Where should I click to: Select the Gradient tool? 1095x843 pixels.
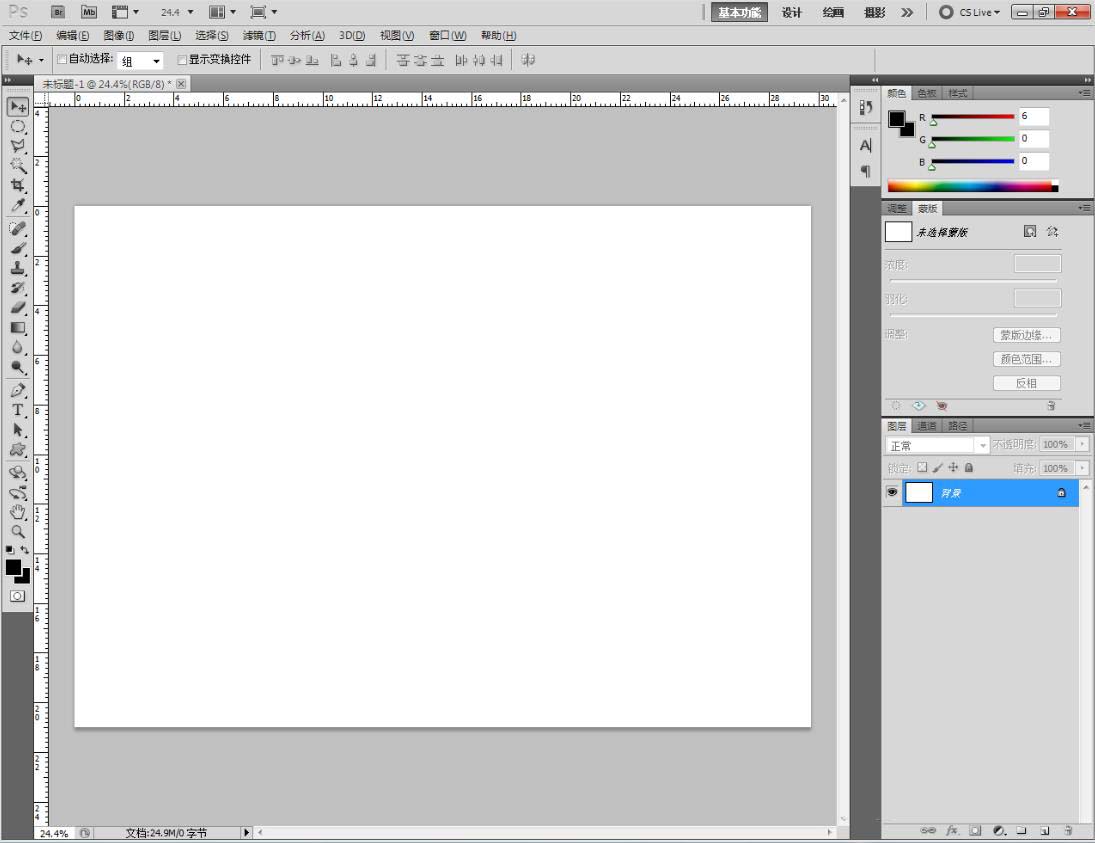pyautogui.click(x=18, y=328)
